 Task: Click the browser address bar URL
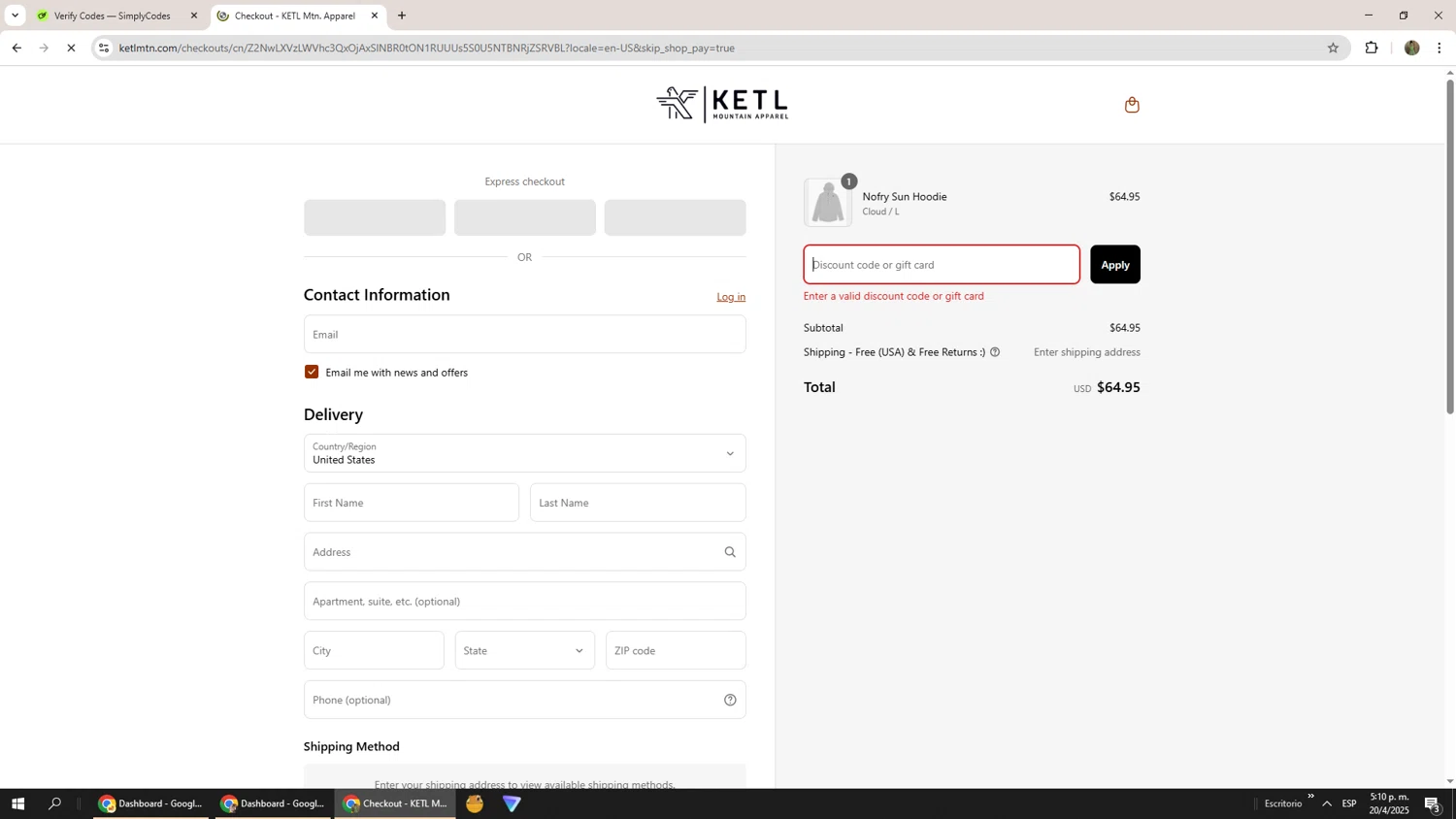pyautogui.click(x=427, y=48)
